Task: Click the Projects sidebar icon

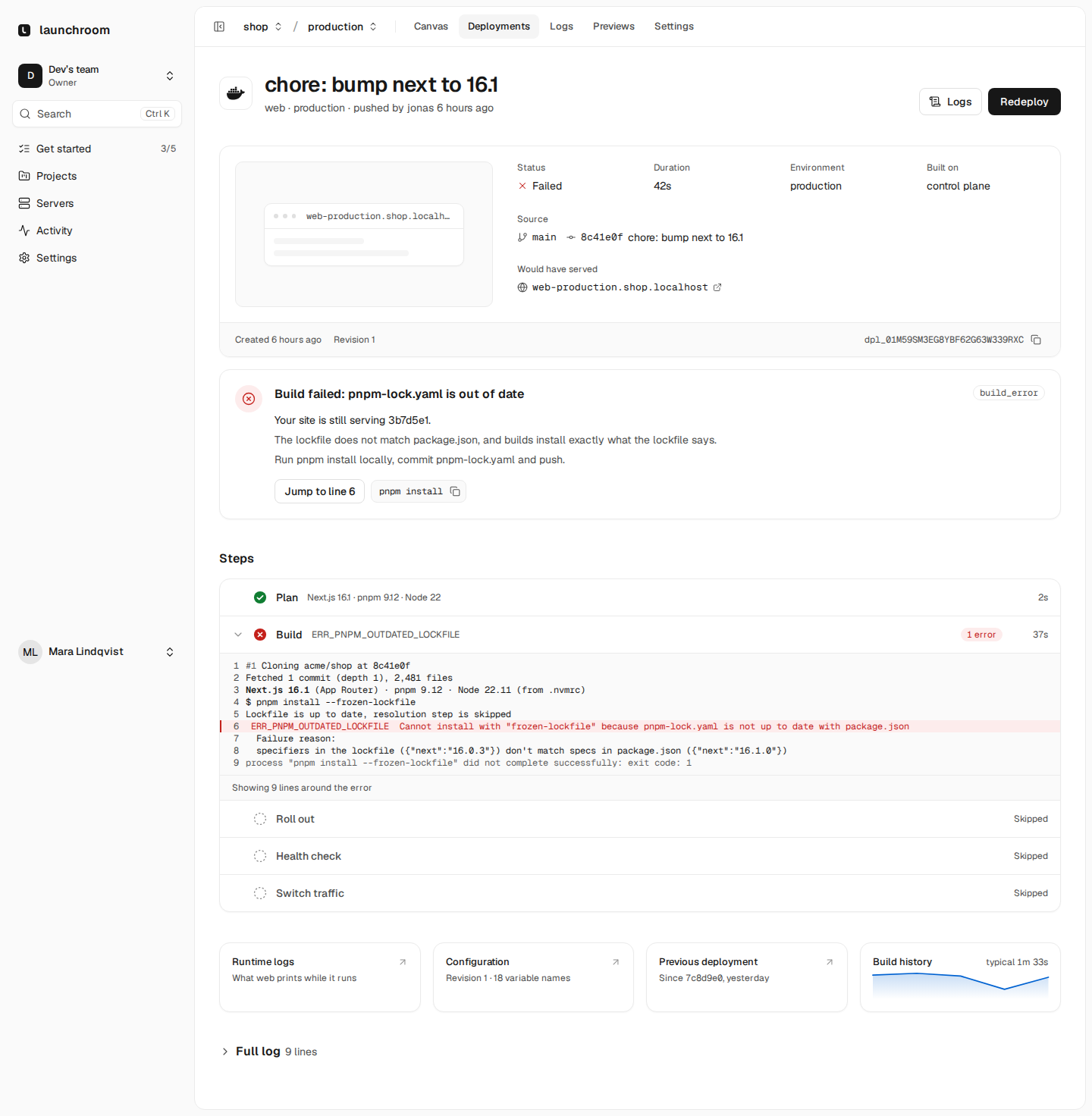Action: (24, 176)
